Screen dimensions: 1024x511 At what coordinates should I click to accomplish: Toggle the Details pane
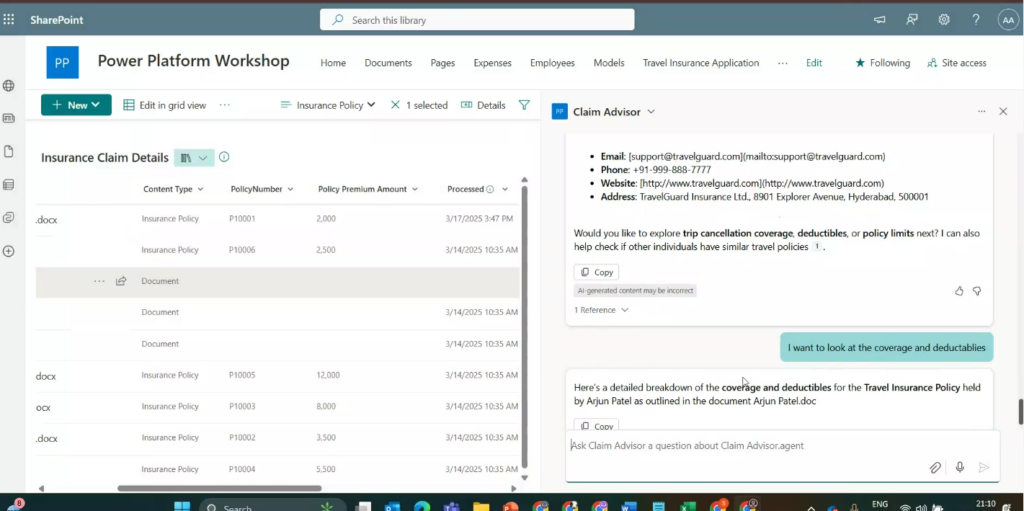coord(483,105)
